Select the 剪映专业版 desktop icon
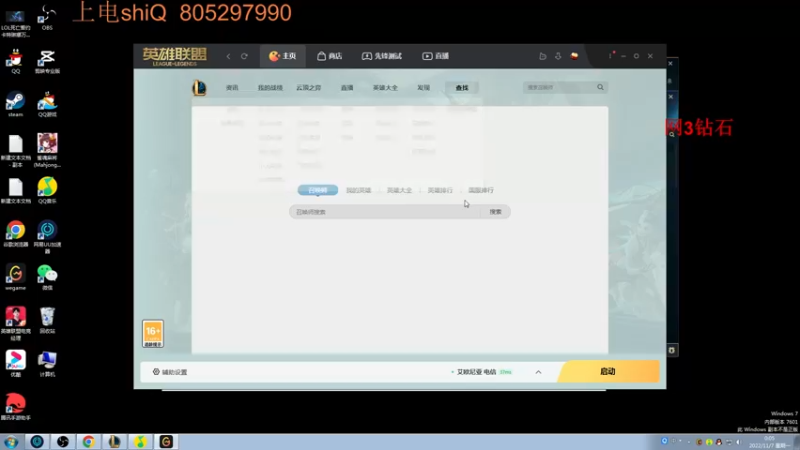800x450 pixels. click(x=47, y=61)
